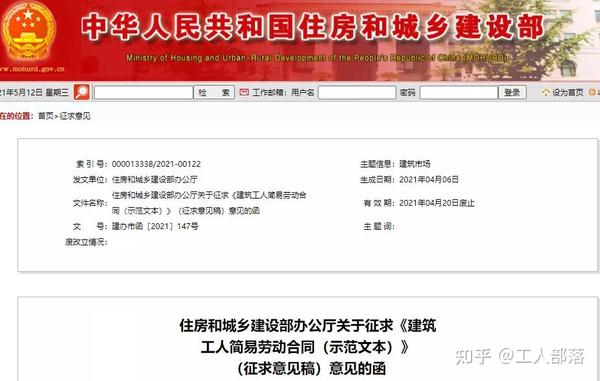Go to 首页 in breadcrumb
This screenshot has width=600, height=381.
pos(46,116)
